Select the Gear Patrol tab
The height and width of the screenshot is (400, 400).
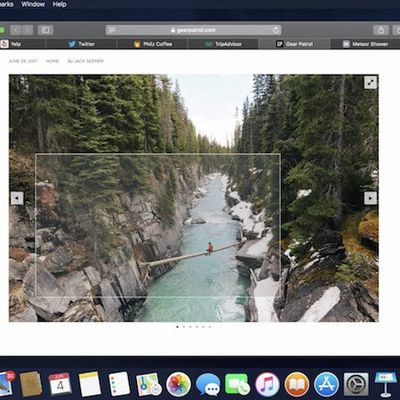coord(295,44)
